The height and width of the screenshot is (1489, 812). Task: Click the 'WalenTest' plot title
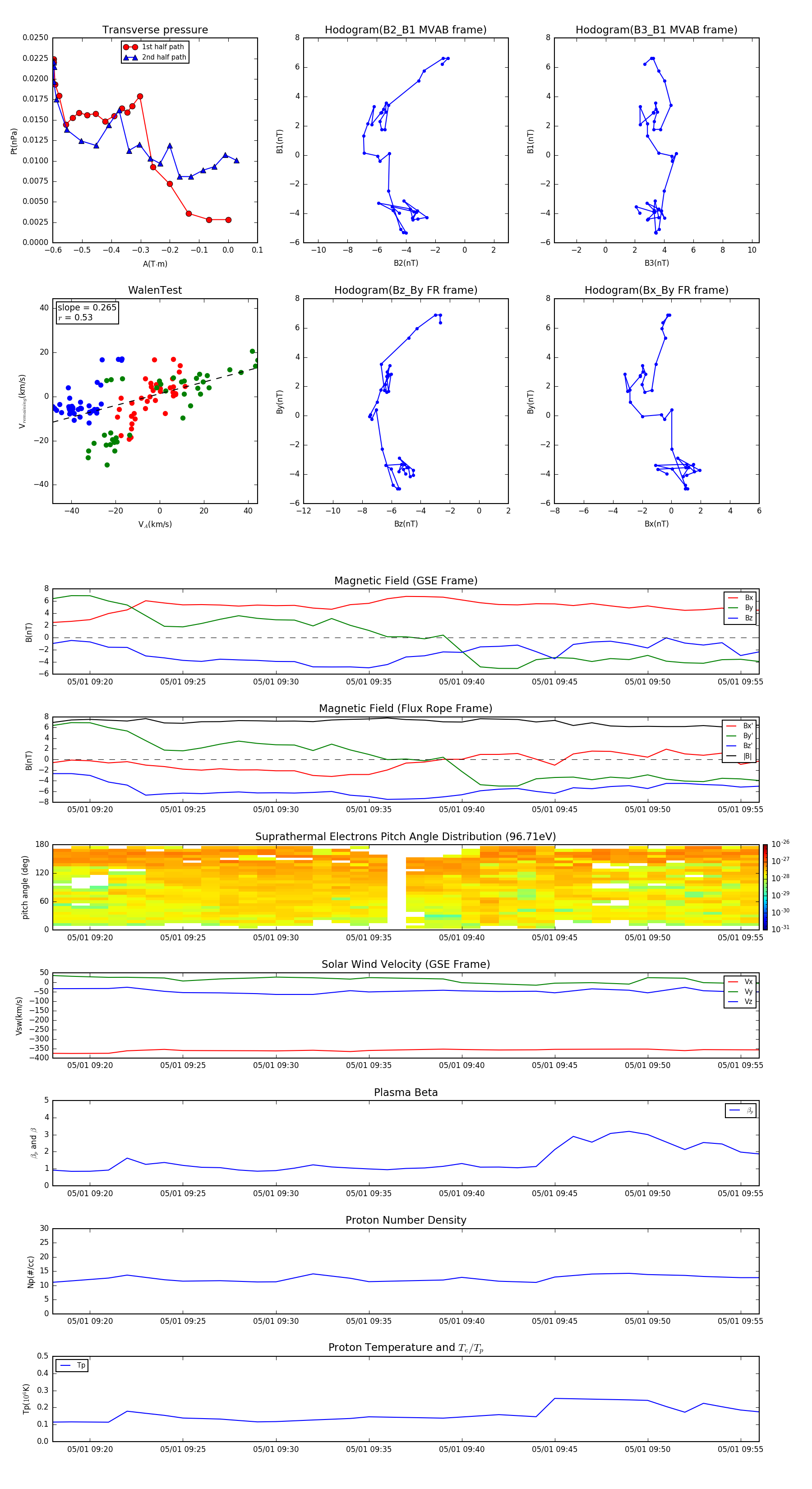[x=155, y=290]
